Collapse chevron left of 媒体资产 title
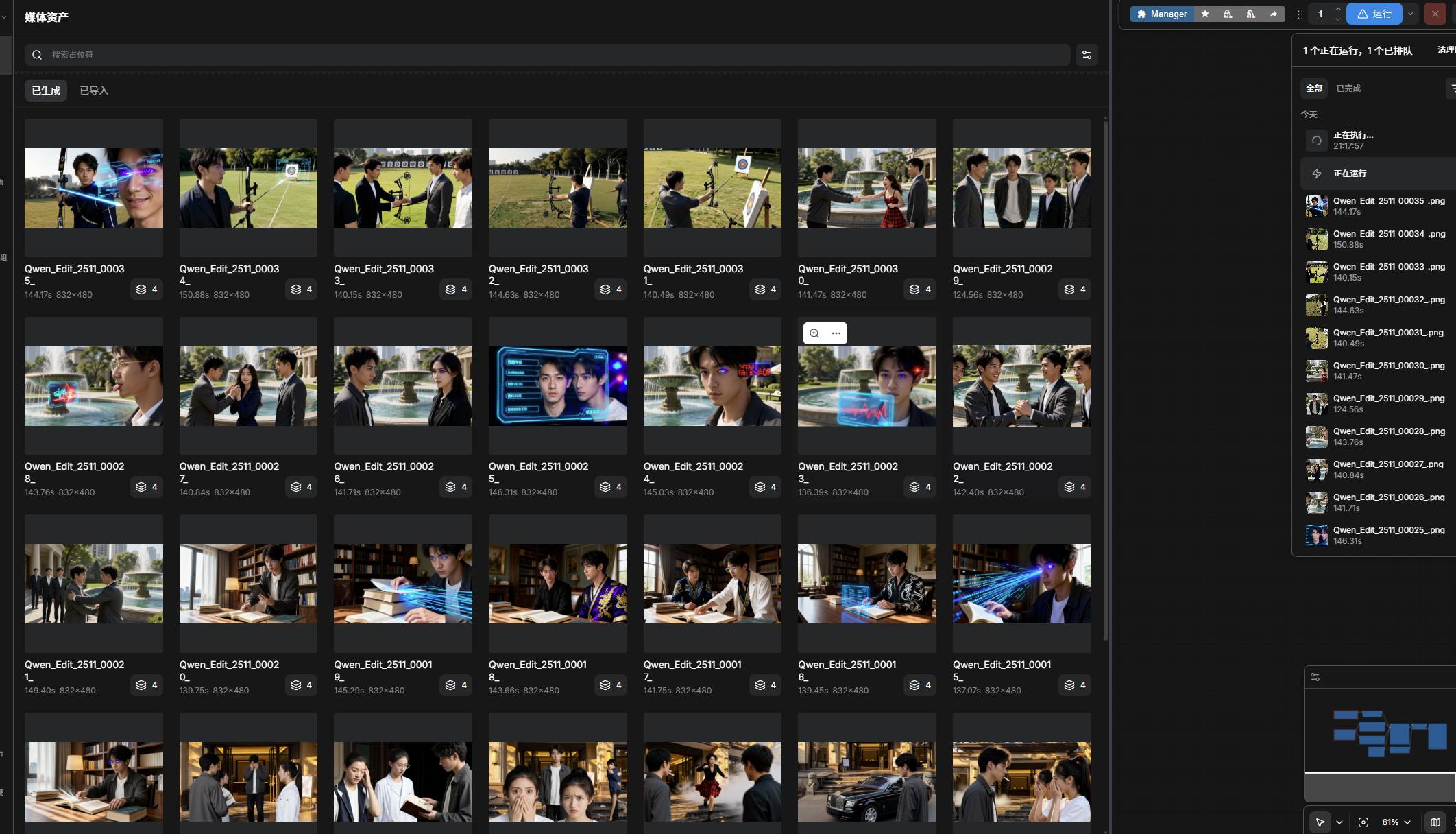This screenshot has height=834, width=1456. click(x=5, y=16)
